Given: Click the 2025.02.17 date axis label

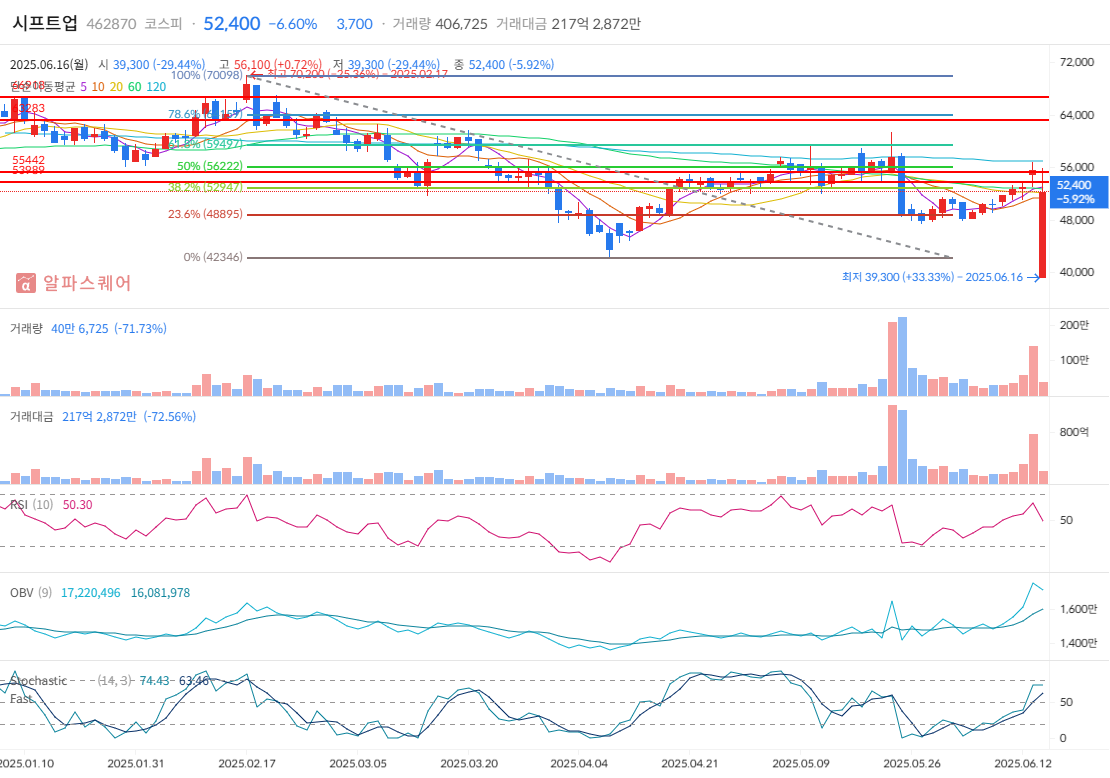Looking at the screenshot, I should (x=246, y=764).
